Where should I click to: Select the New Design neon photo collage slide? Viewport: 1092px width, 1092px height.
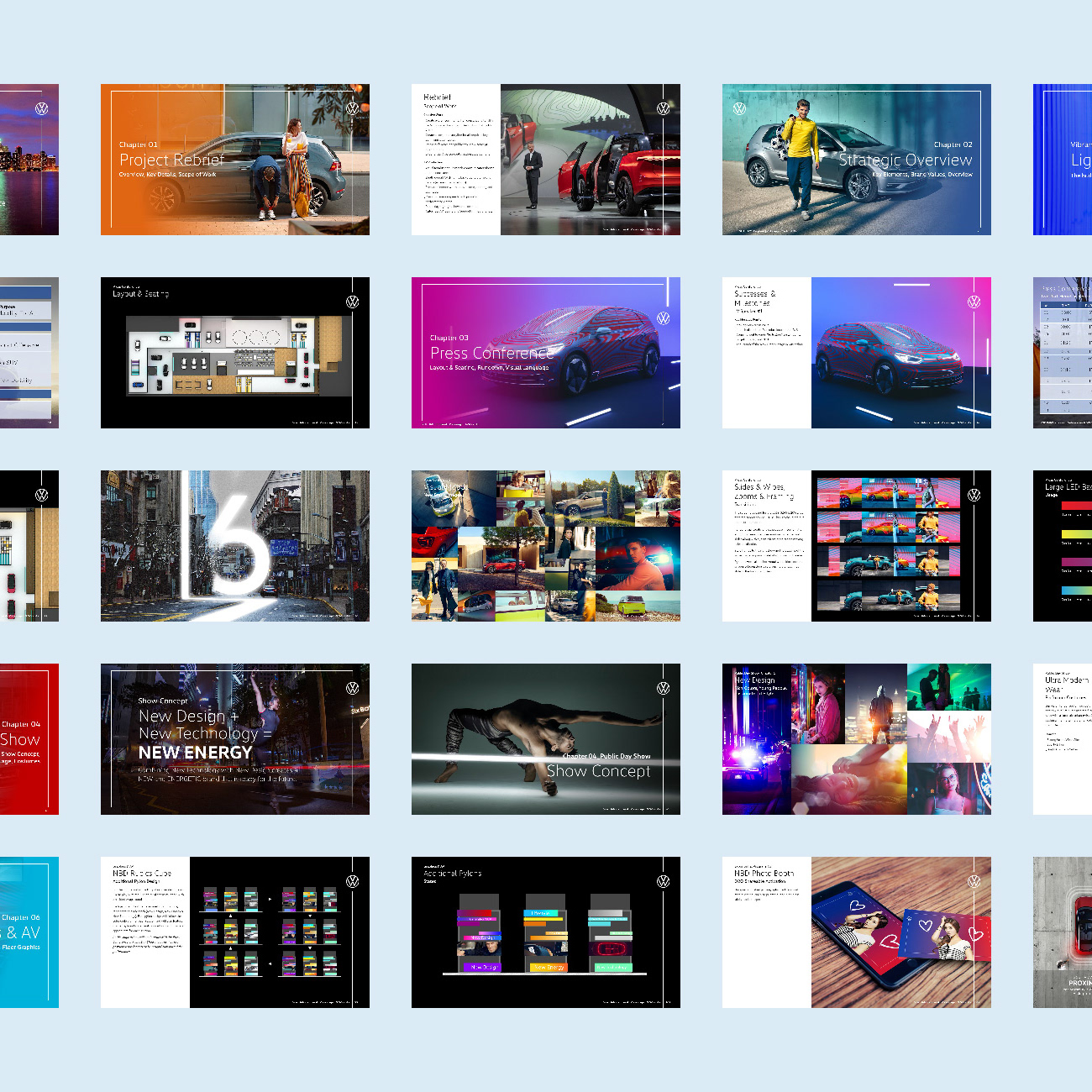(x=857, y=739)
